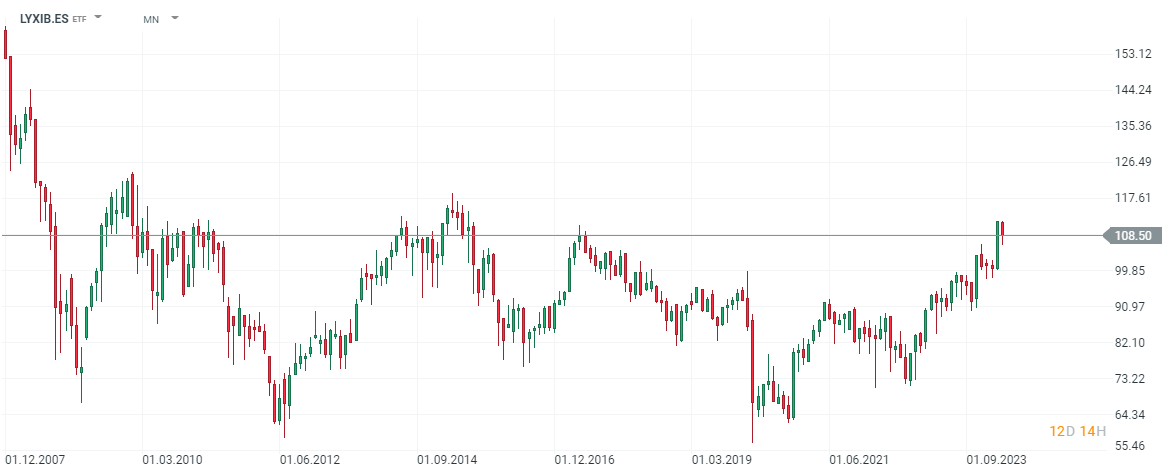
Task: Click the 01.06.2012 date marker
Action: coord(310,460)
